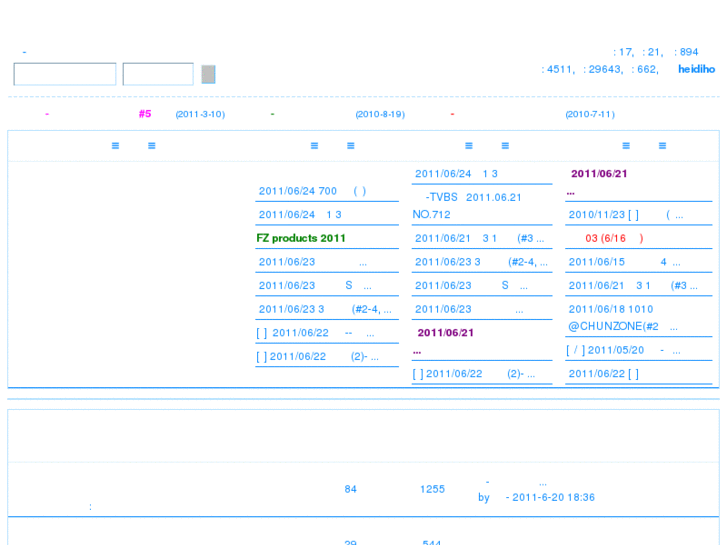The image size is (727, 545).
Task: Click right ≡ icon in first column header
Action: pos(152,146)
